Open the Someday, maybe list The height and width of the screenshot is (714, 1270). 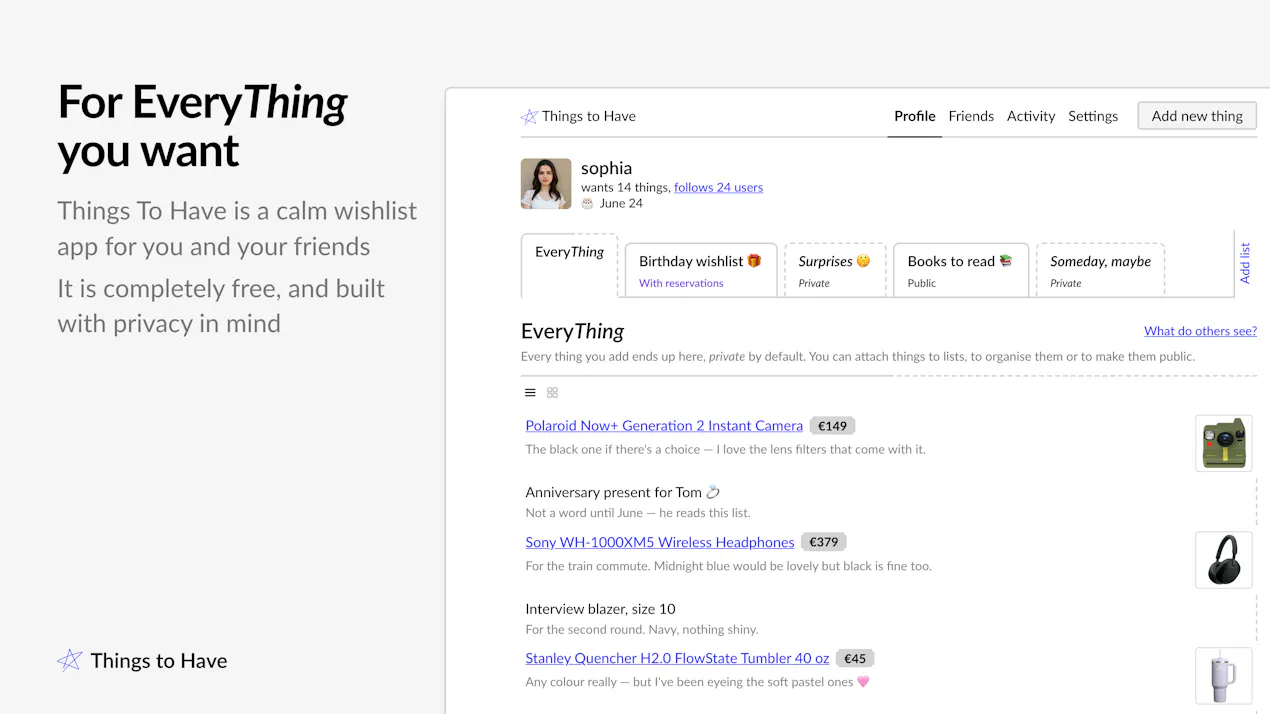click(x=1100, y=270)
